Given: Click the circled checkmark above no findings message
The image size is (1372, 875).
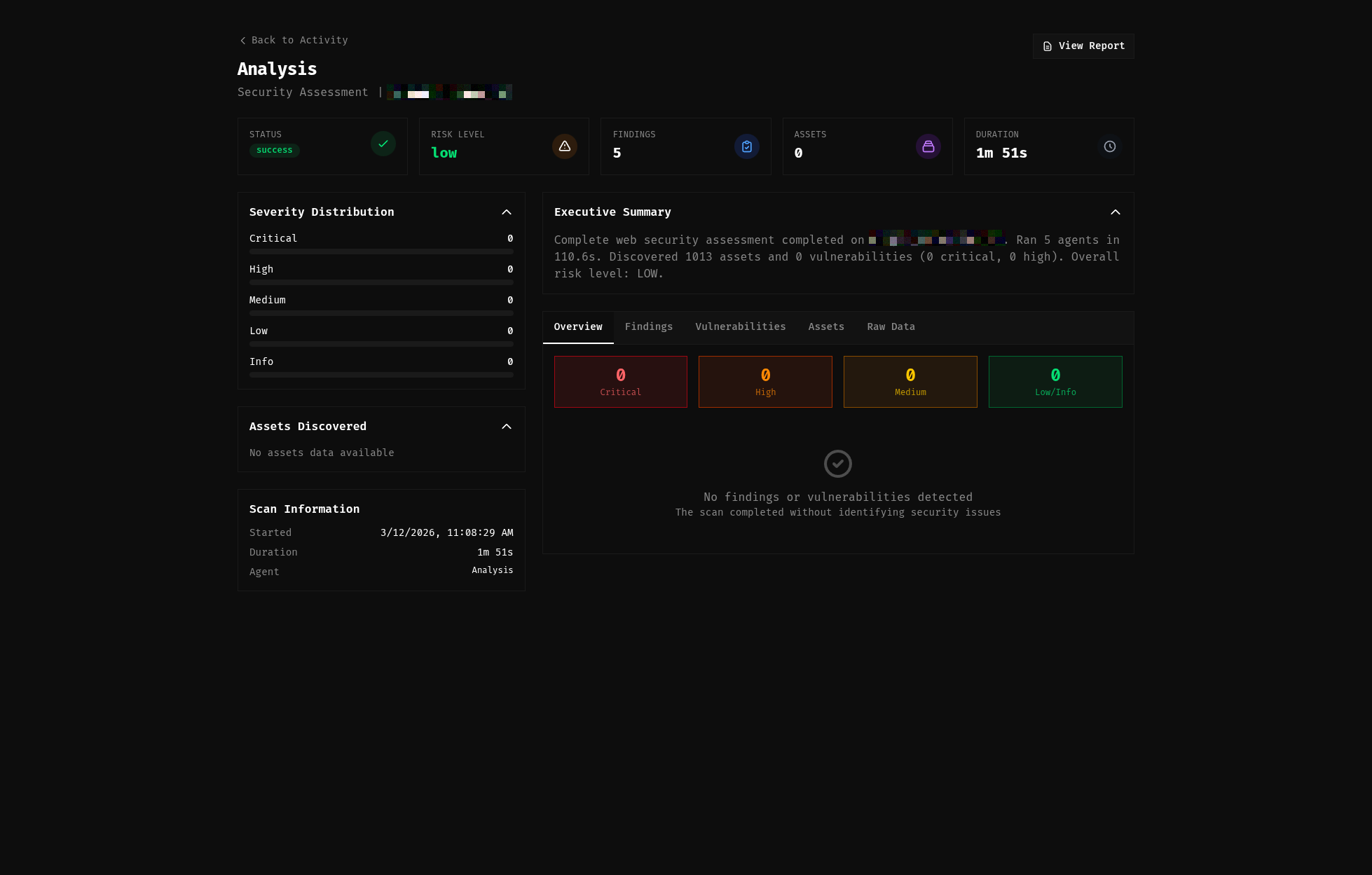Looking at the screenshot, I should click(x=837, y=464).
